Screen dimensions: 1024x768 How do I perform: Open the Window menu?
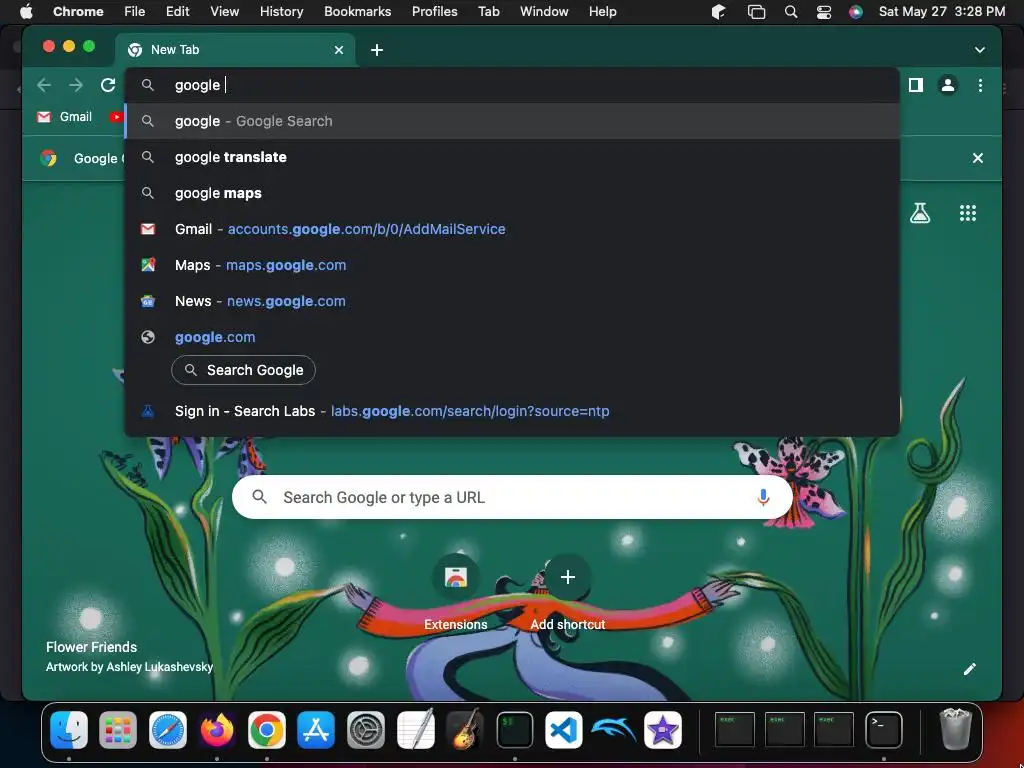coord(544,12)
